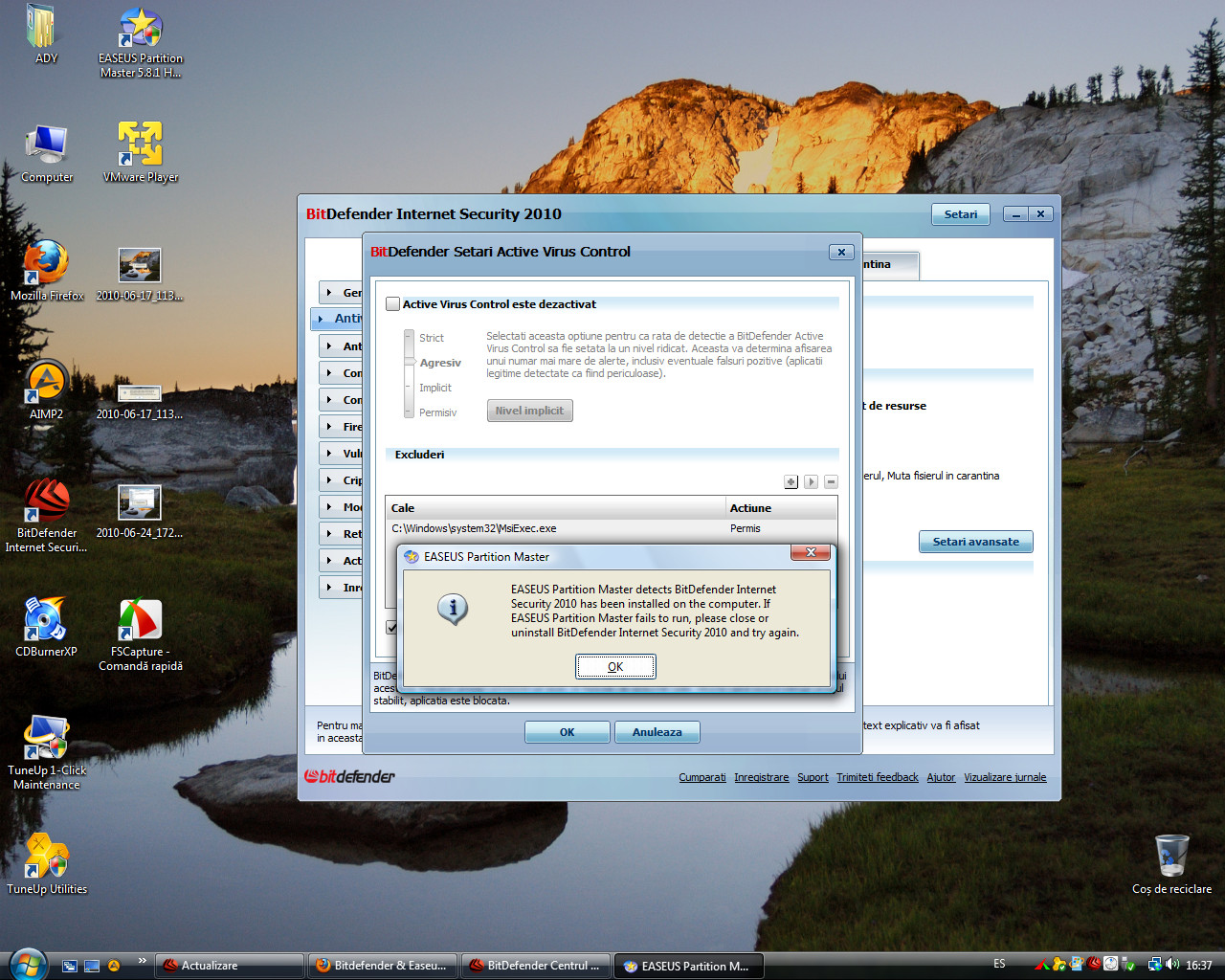Click OK in EASEUS Partition Master dialog
The width and height of the screenshot is (1225, 980).
tap(615, 667)
